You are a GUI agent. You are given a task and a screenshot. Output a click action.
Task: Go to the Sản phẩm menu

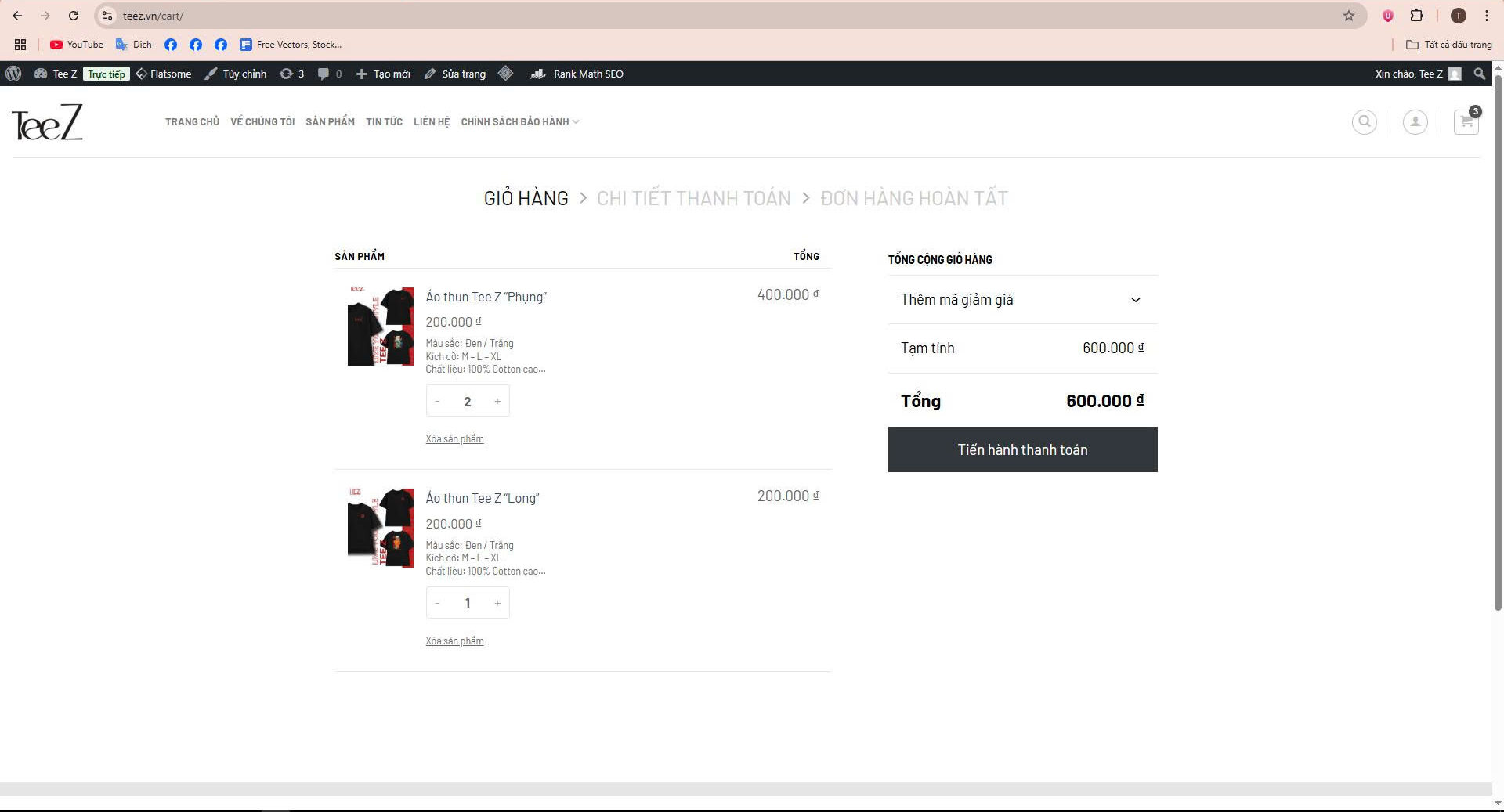[330, 122]
